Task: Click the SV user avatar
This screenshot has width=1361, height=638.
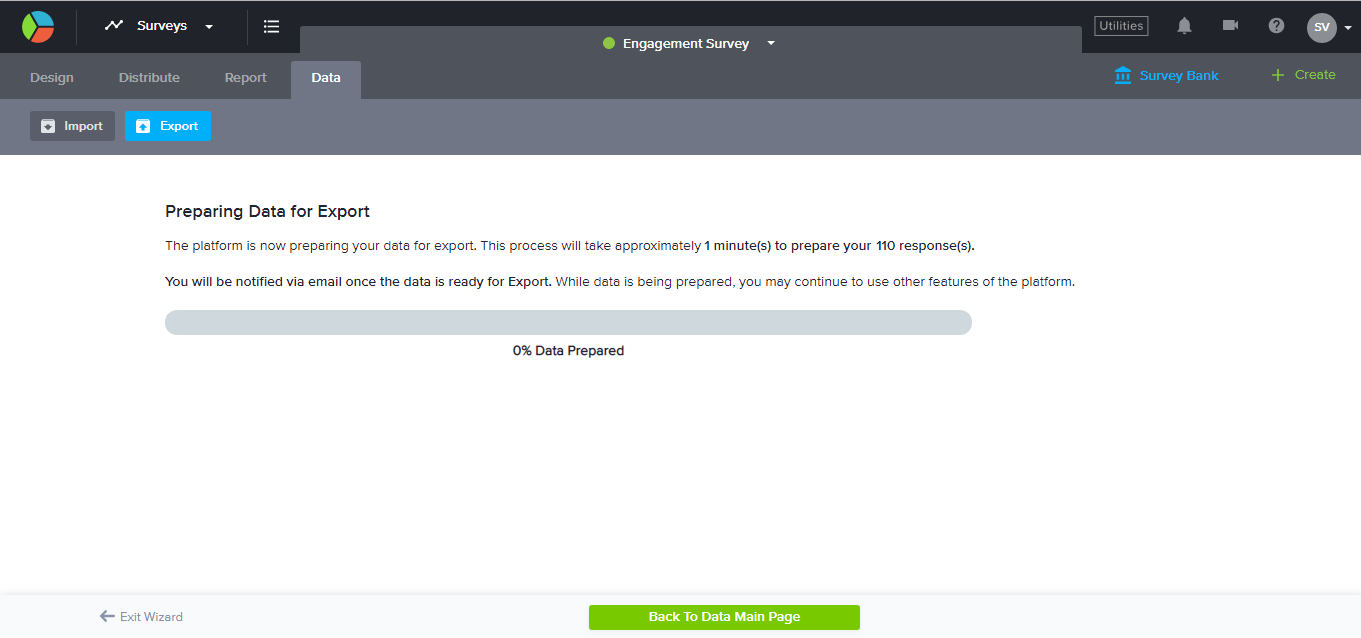Action: pos(1321,27)
